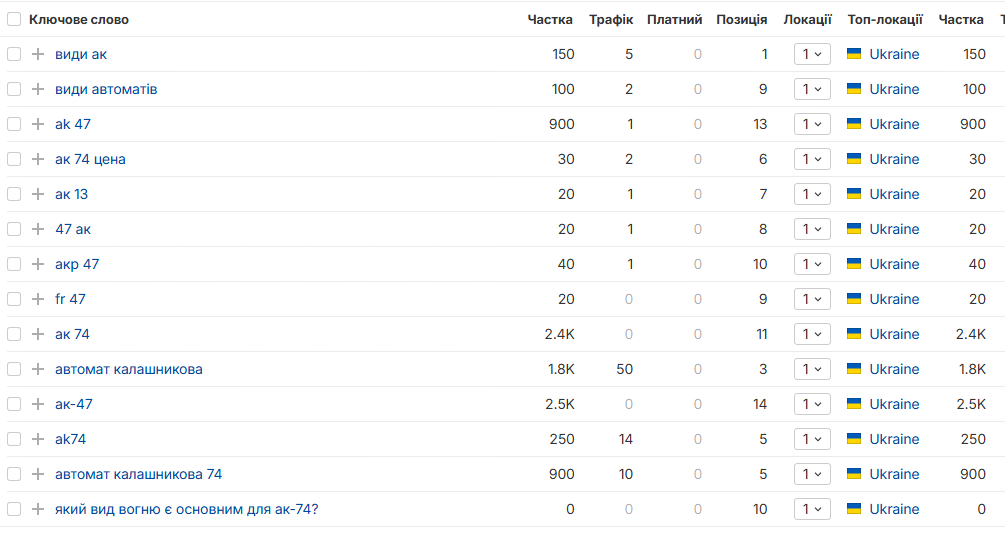The width and height of the screenshot is (1005, 537).
Task: Click plus icon for 'автомат калашникова' row
Action: [38, 369]
